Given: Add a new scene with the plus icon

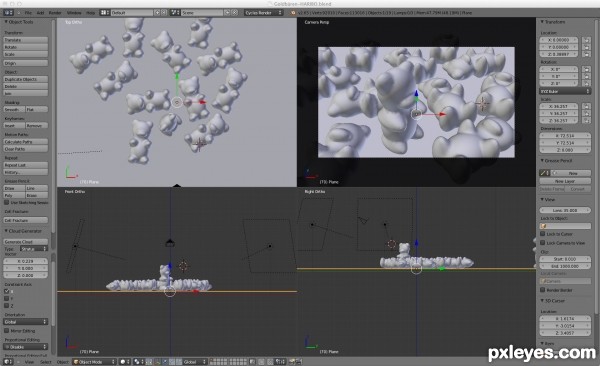Looking at the screenshot, I should pyautogui.click(x=227, y=13).
